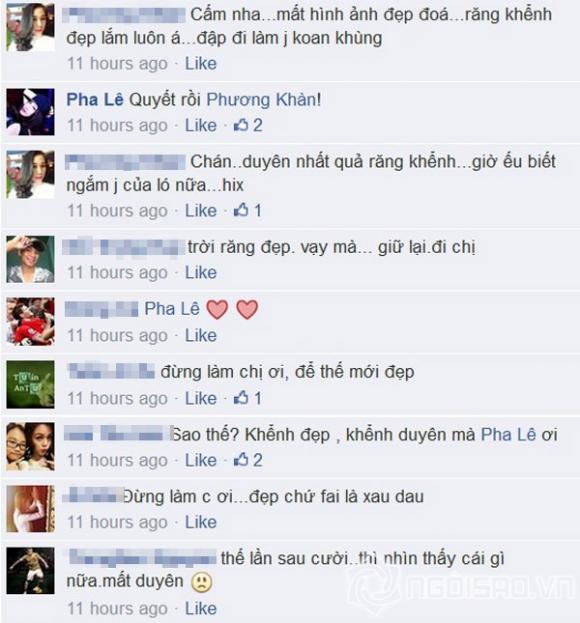This screenshot has width=580, height=623.
Task: Open Pha Lê's dark profile picture
Action: click(x=31, y=112)
